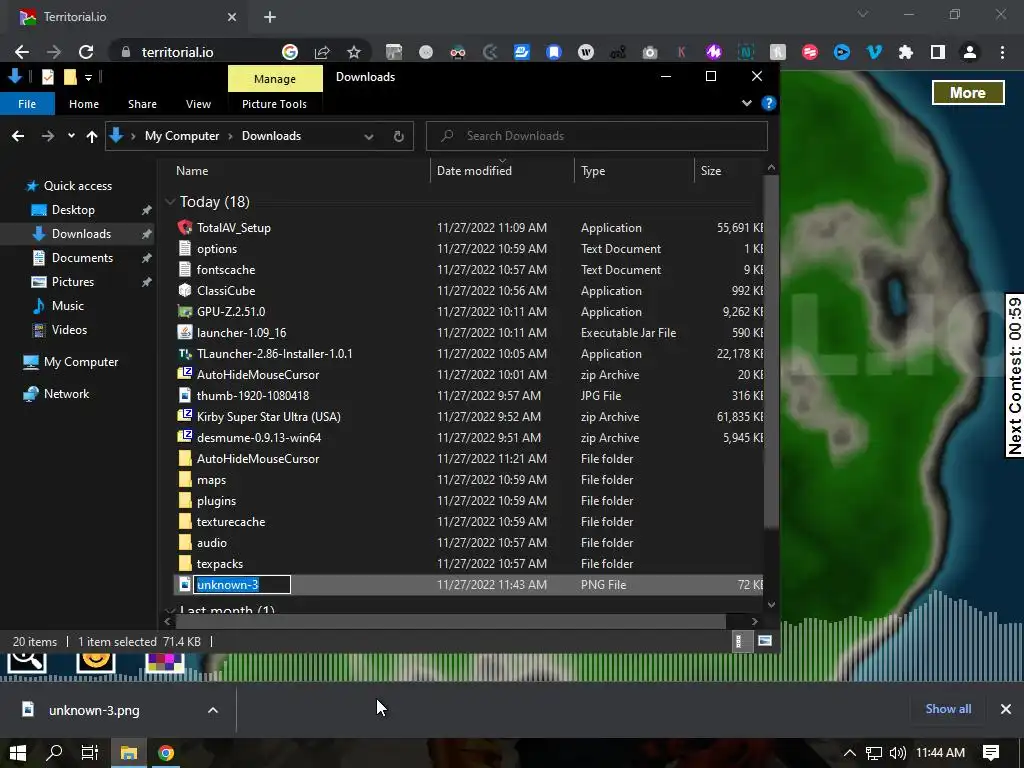Select Music in navigation pane
This screenshot has height=768, width=1024.
pos(67,306)
